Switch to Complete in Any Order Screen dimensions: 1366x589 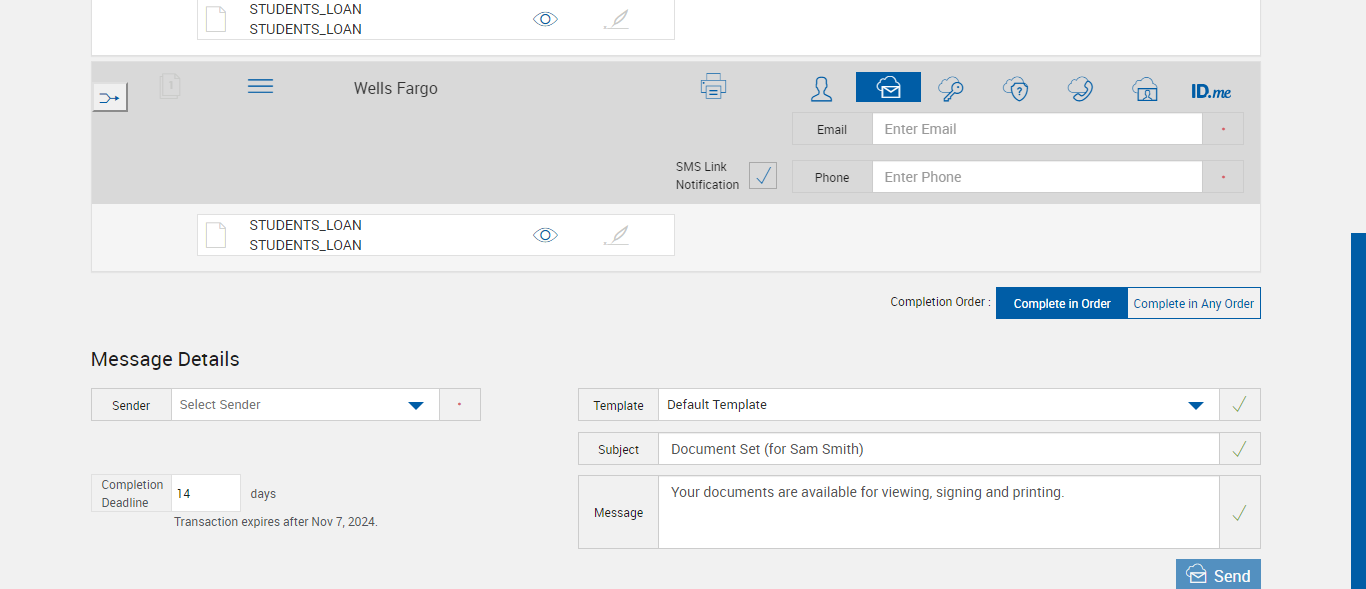pos(1194,304)
